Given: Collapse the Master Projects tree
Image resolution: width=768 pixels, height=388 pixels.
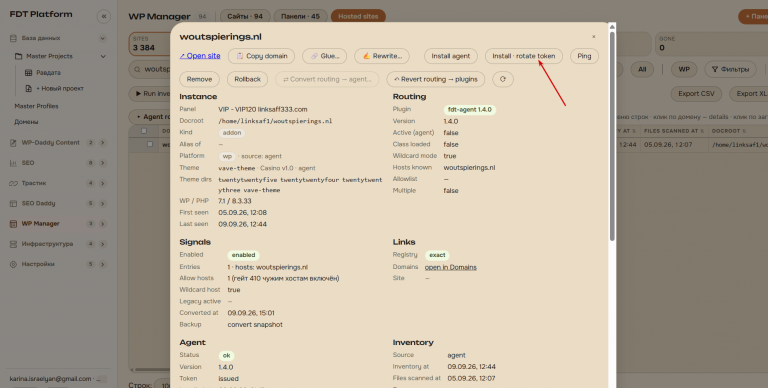Looking at the screenshot, I should coord(103,56).
